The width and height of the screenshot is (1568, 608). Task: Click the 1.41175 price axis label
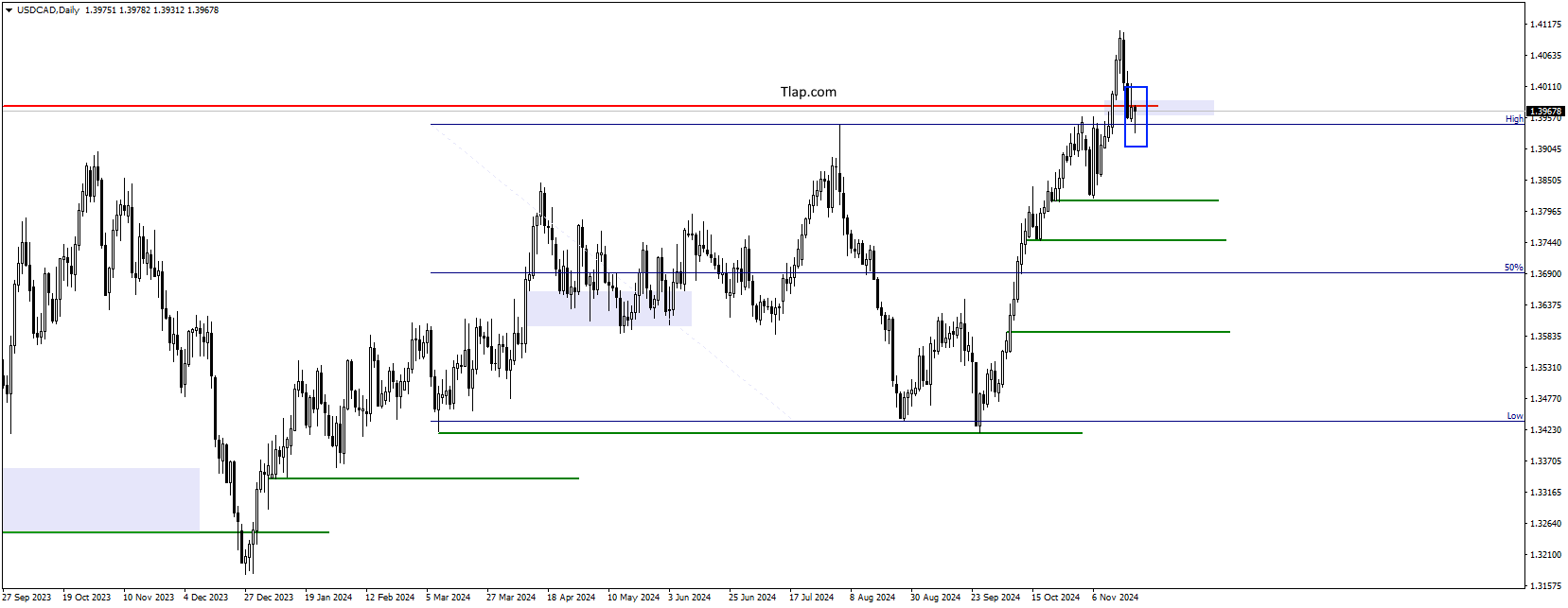pos(1545,25)
